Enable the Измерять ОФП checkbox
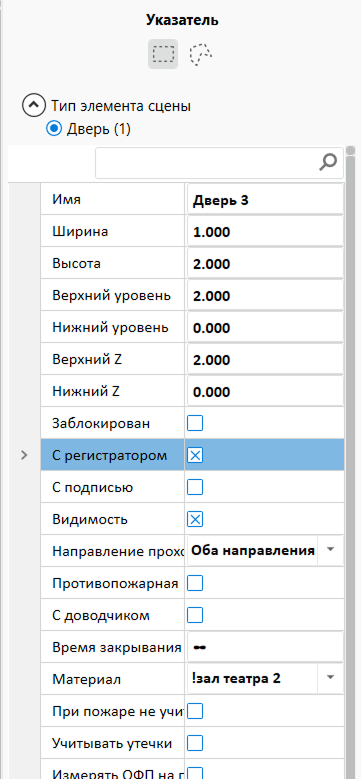This screenshot has height=779, width=361. coord(195,773)
